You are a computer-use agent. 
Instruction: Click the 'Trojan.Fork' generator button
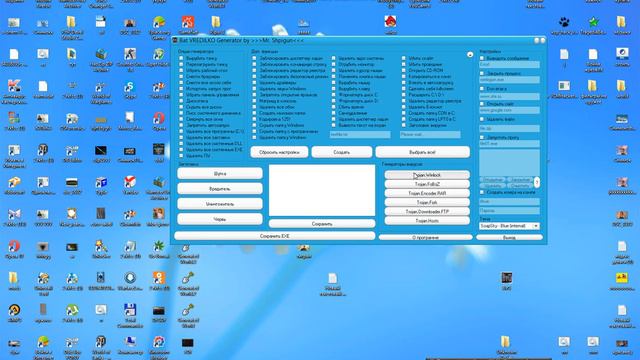pos(427,202)
